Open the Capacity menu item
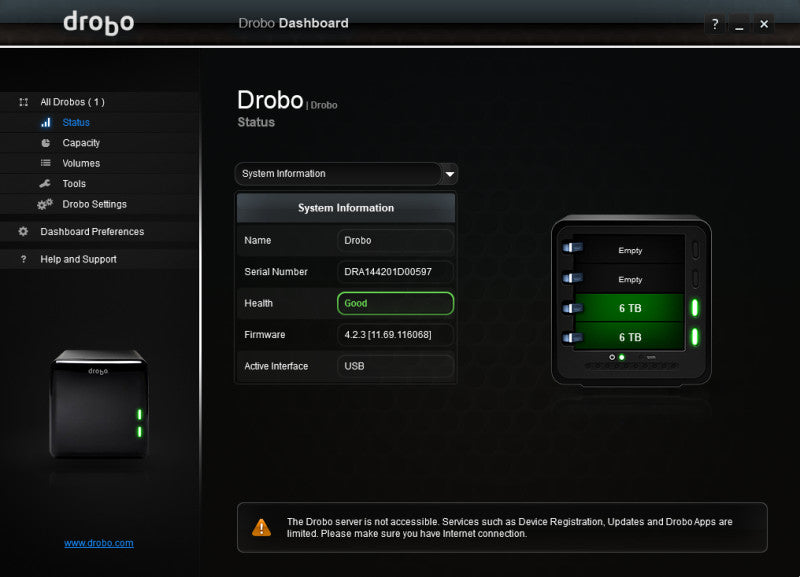Image resolution: width=800 pixels, height=577 pixels. pos(81,143)
